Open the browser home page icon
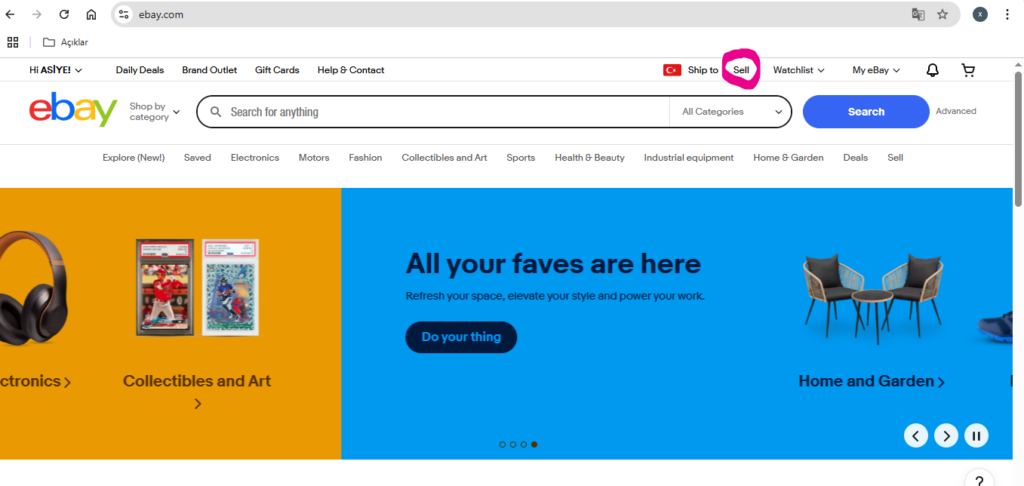 tap(91, 14)
